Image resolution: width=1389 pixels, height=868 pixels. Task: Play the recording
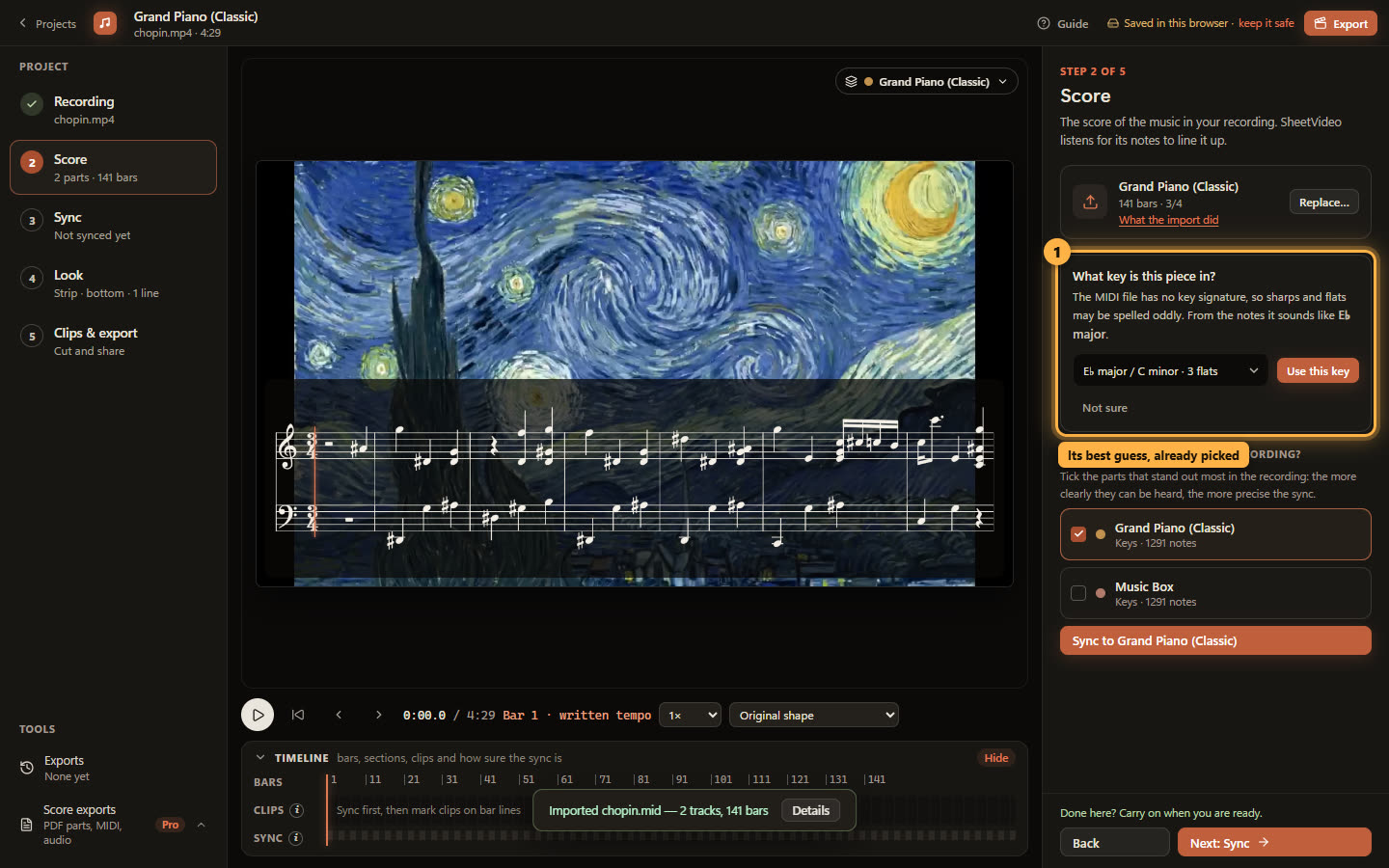pos(258,715)
